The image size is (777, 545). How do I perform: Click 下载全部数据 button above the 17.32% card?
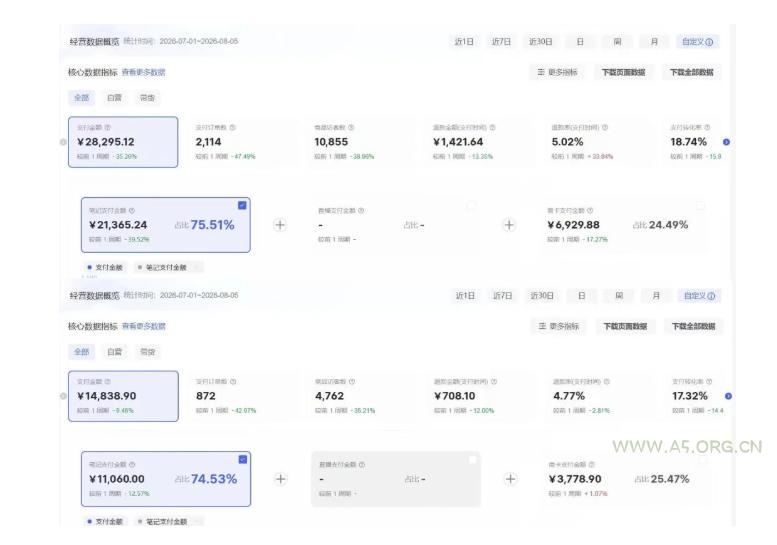694,327
